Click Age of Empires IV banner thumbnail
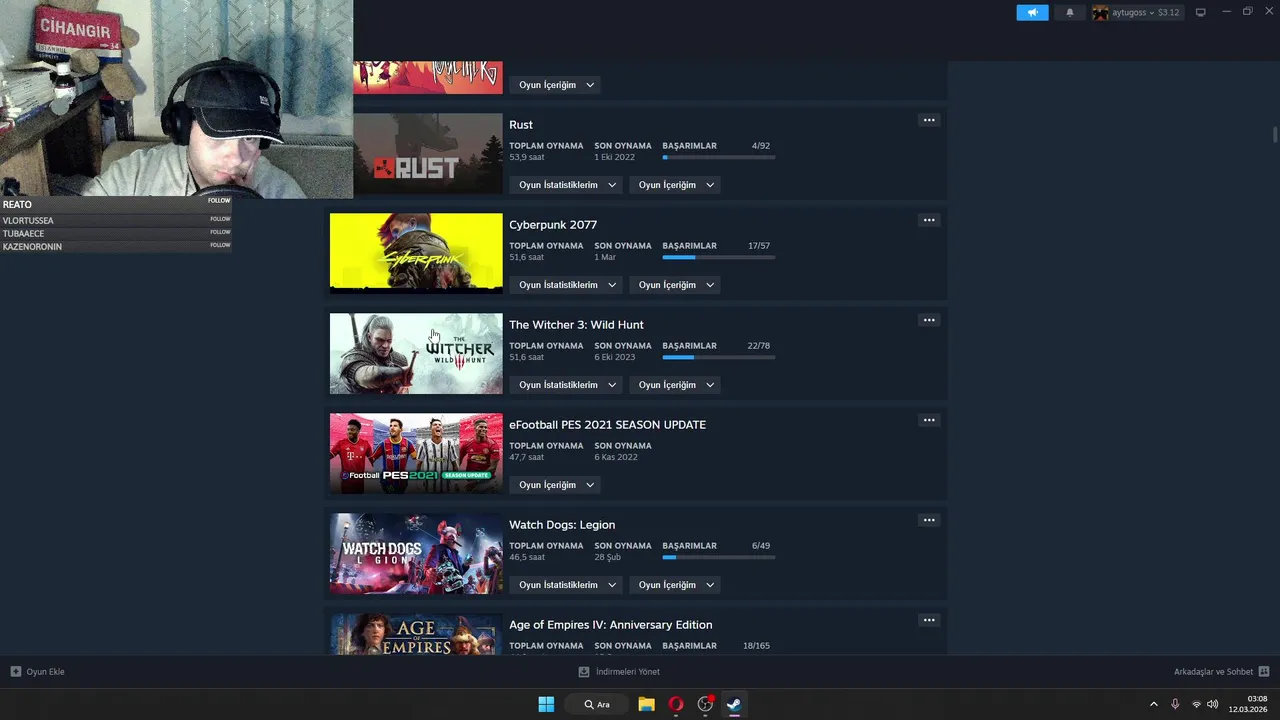1280x720 pixels. tap(416, 634)
